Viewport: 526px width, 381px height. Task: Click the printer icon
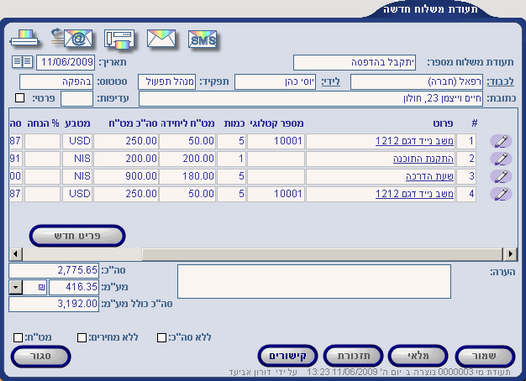coord(24,38)
